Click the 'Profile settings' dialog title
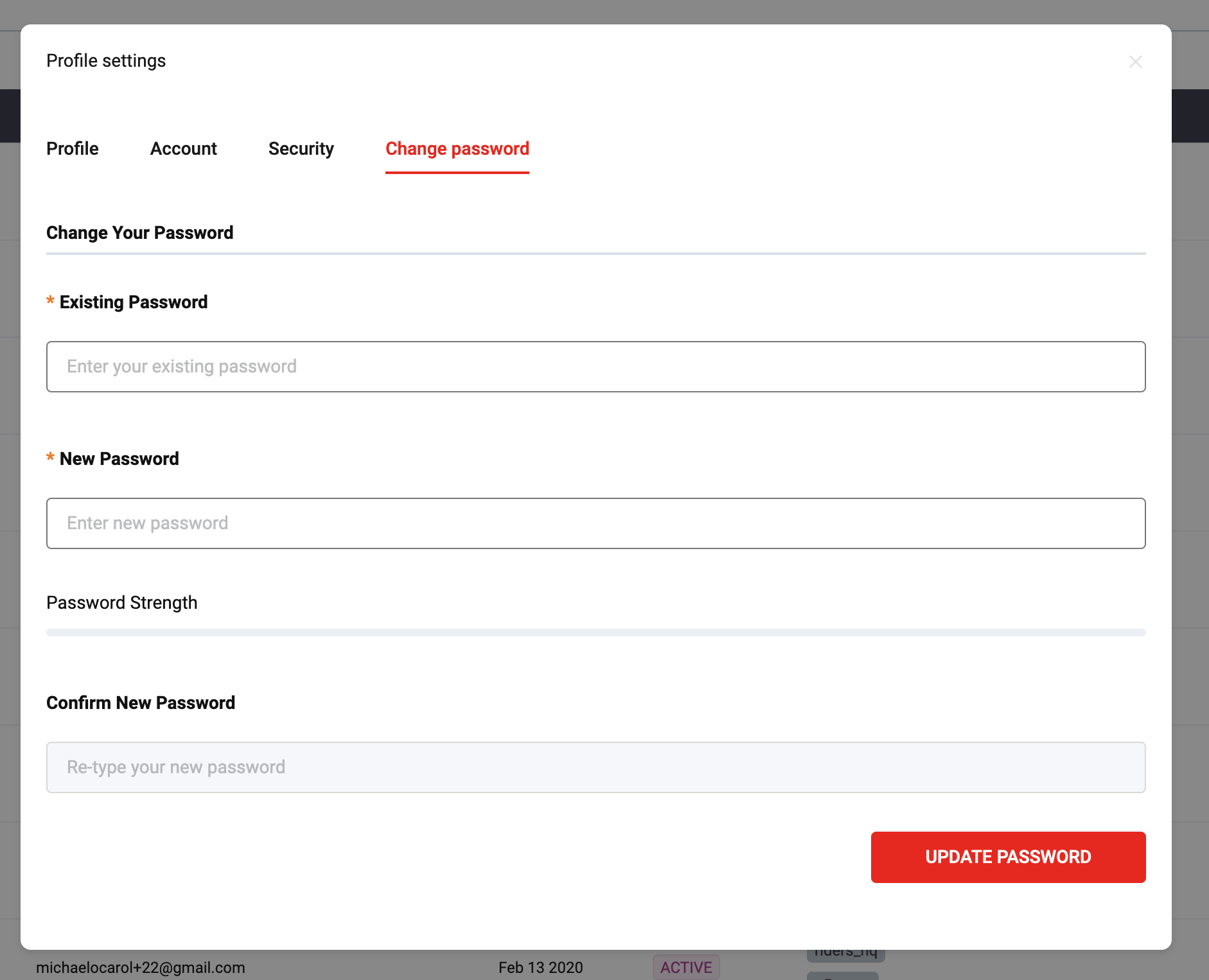1209x980 pixels. tap(106, 60)
